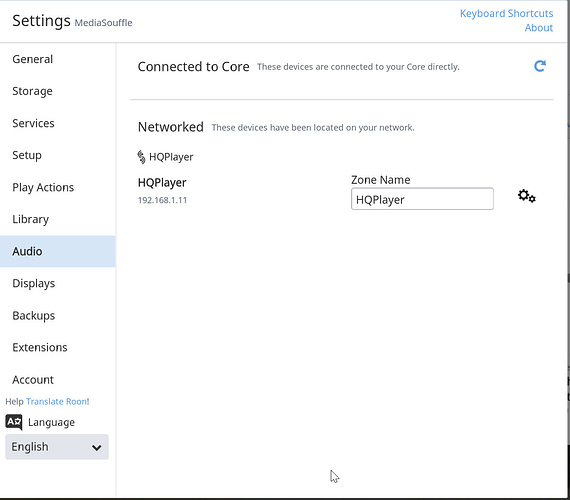Select the Audio settings tab
This screenshot has height=500, width=570.
pyautogui.click(x=58, y=251)
